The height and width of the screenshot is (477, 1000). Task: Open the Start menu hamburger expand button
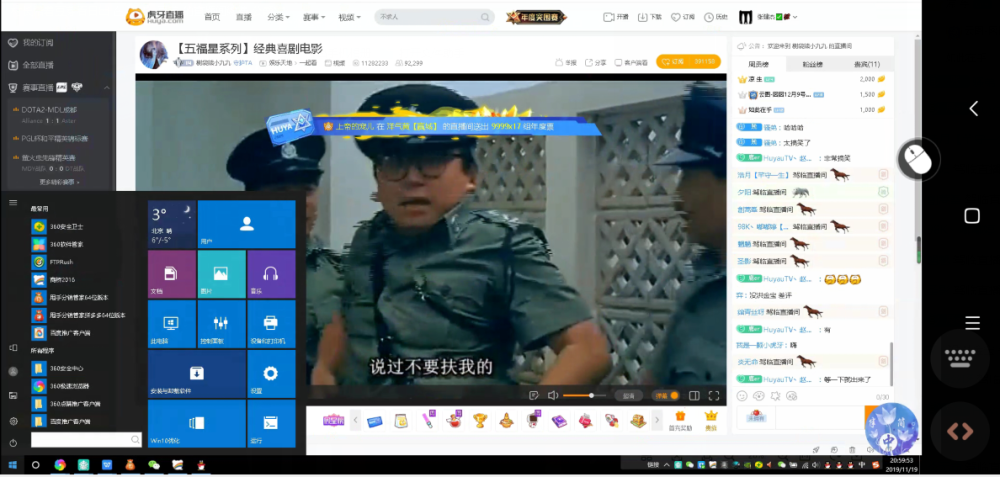(13, 202)
